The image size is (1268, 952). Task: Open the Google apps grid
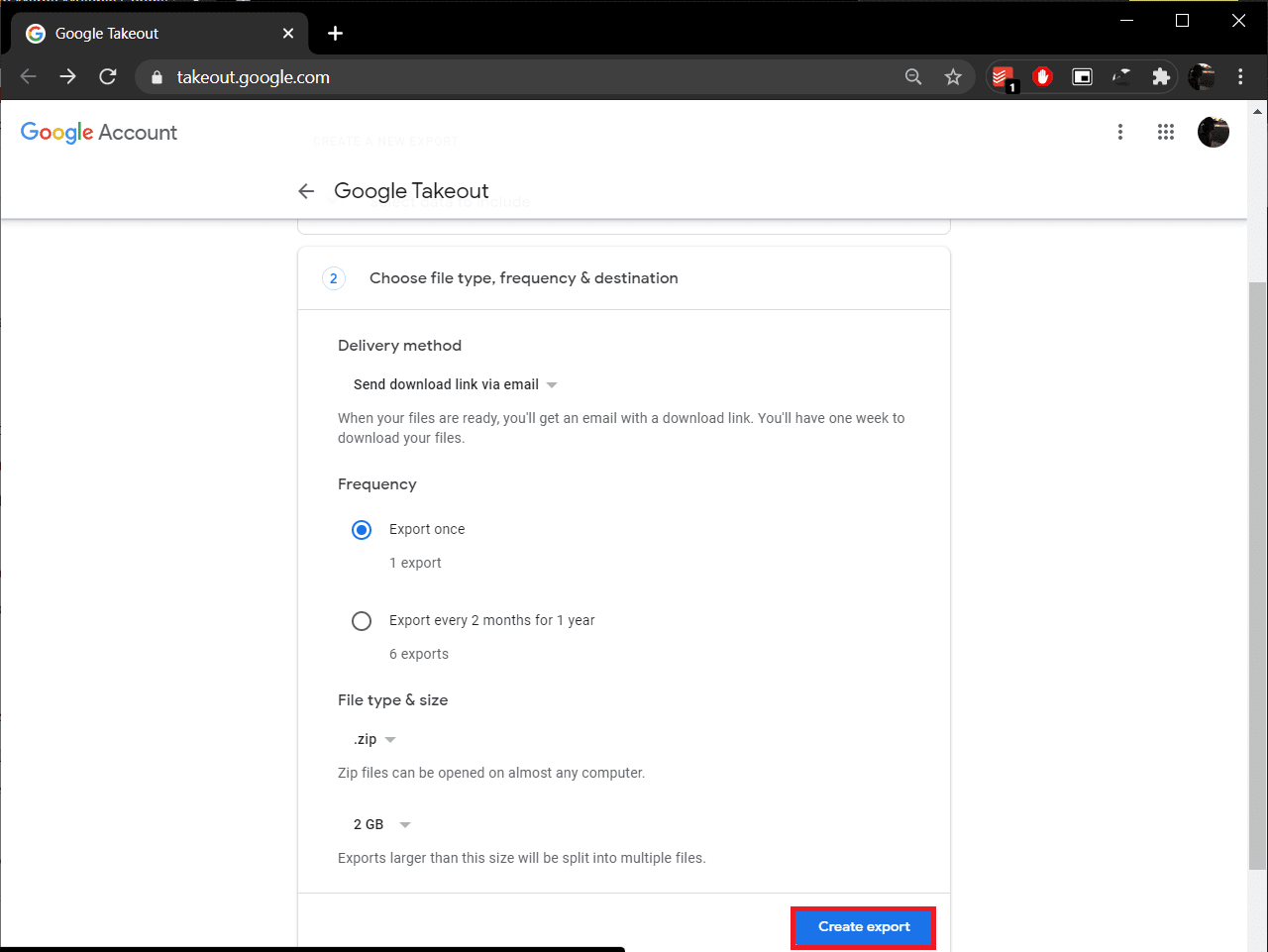[x=1166, y=132]
